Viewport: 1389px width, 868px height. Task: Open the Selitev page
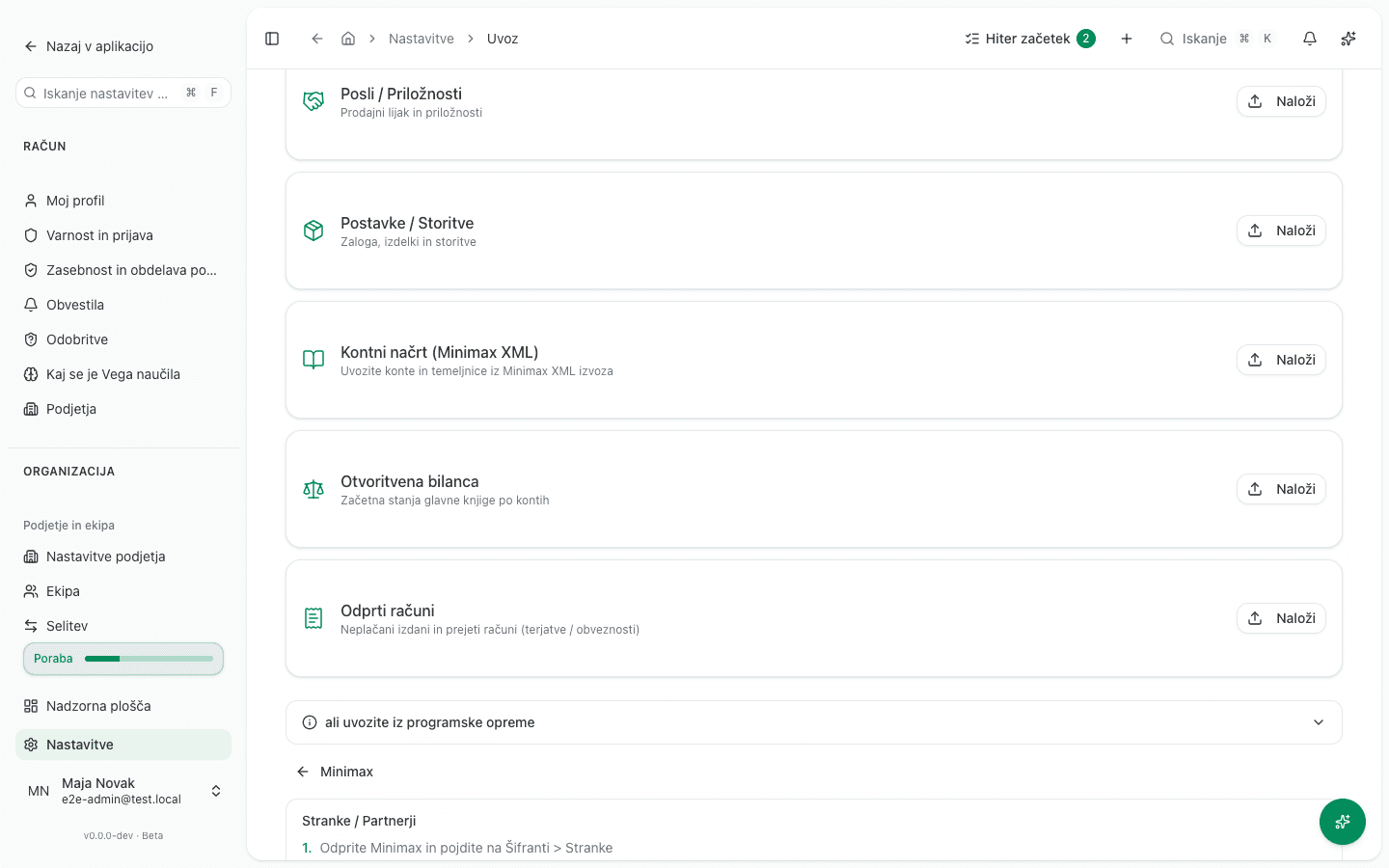123,626
